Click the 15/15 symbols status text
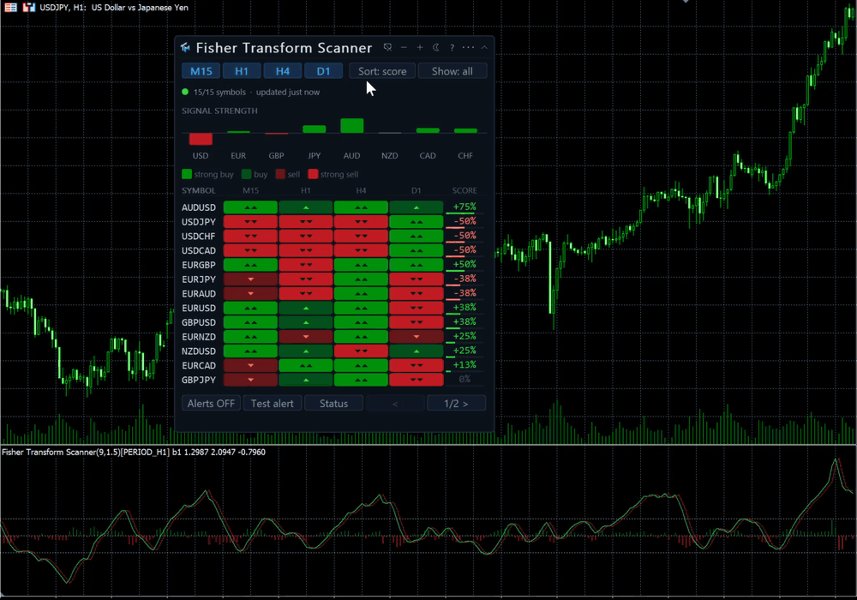 tap(220, 92)
